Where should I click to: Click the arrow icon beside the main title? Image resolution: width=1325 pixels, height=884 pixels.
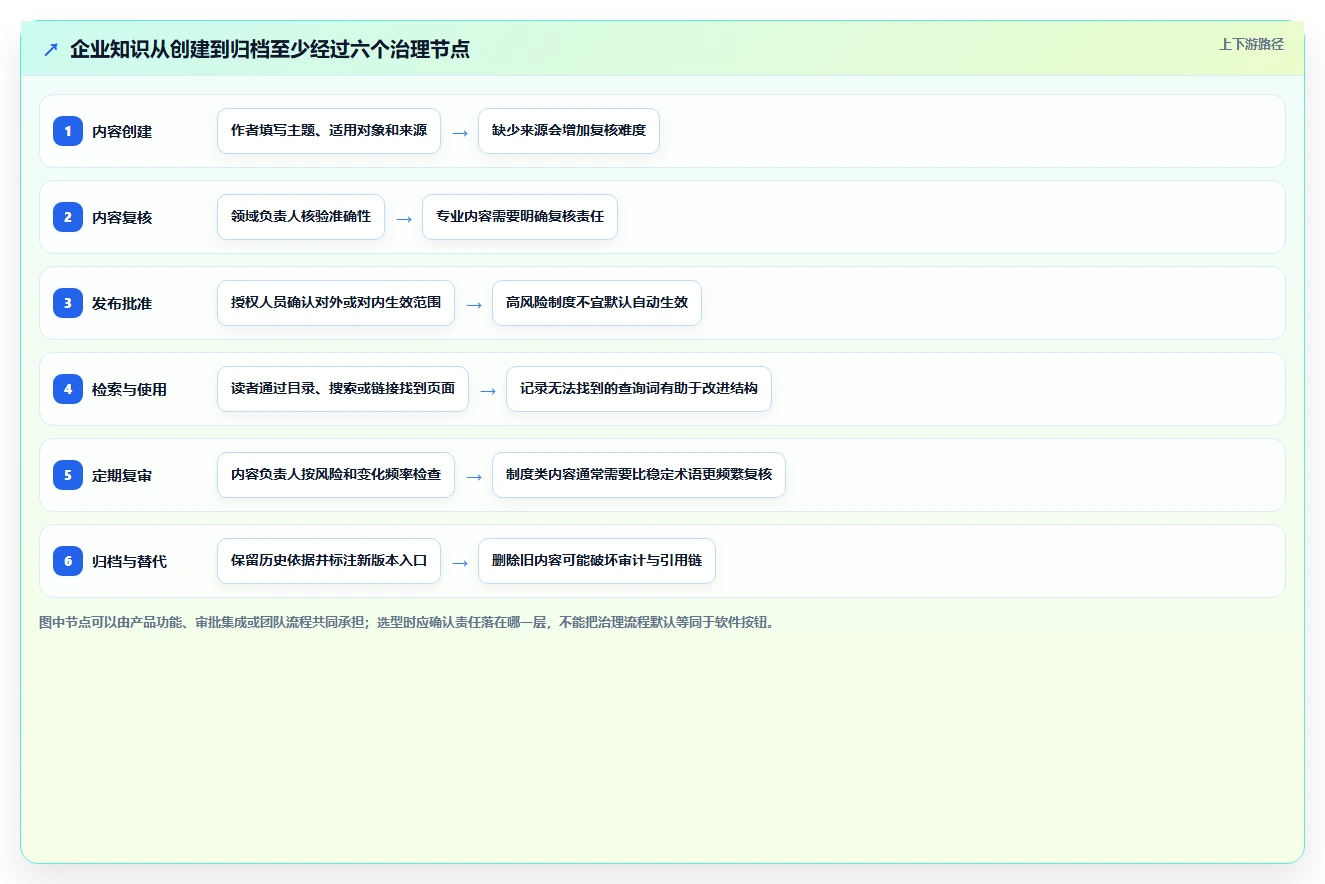51,49
